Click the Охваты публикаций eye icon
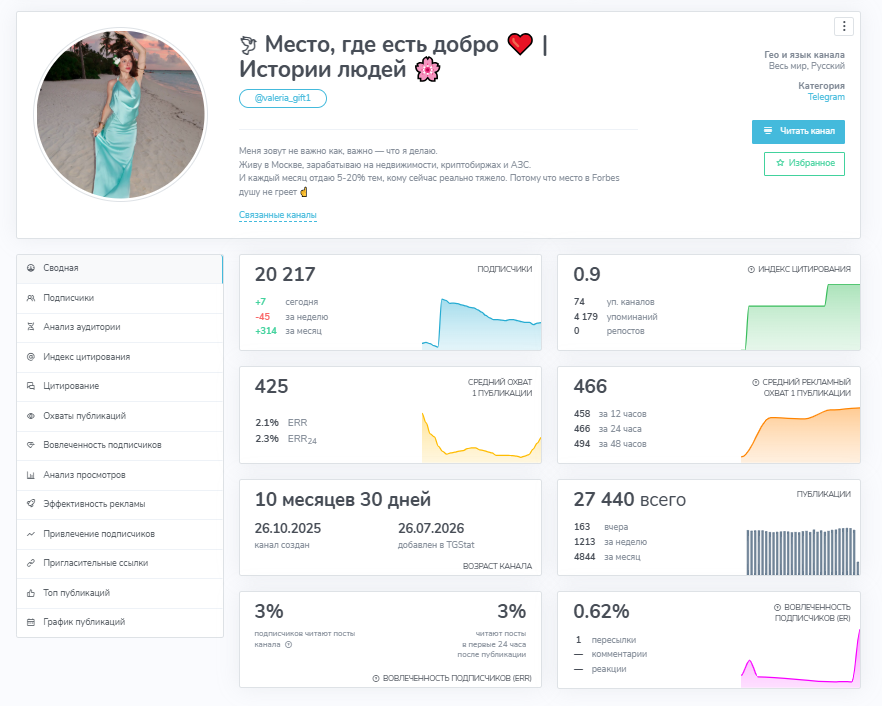This screenshot has height=706, width=882. pos(31,416)
